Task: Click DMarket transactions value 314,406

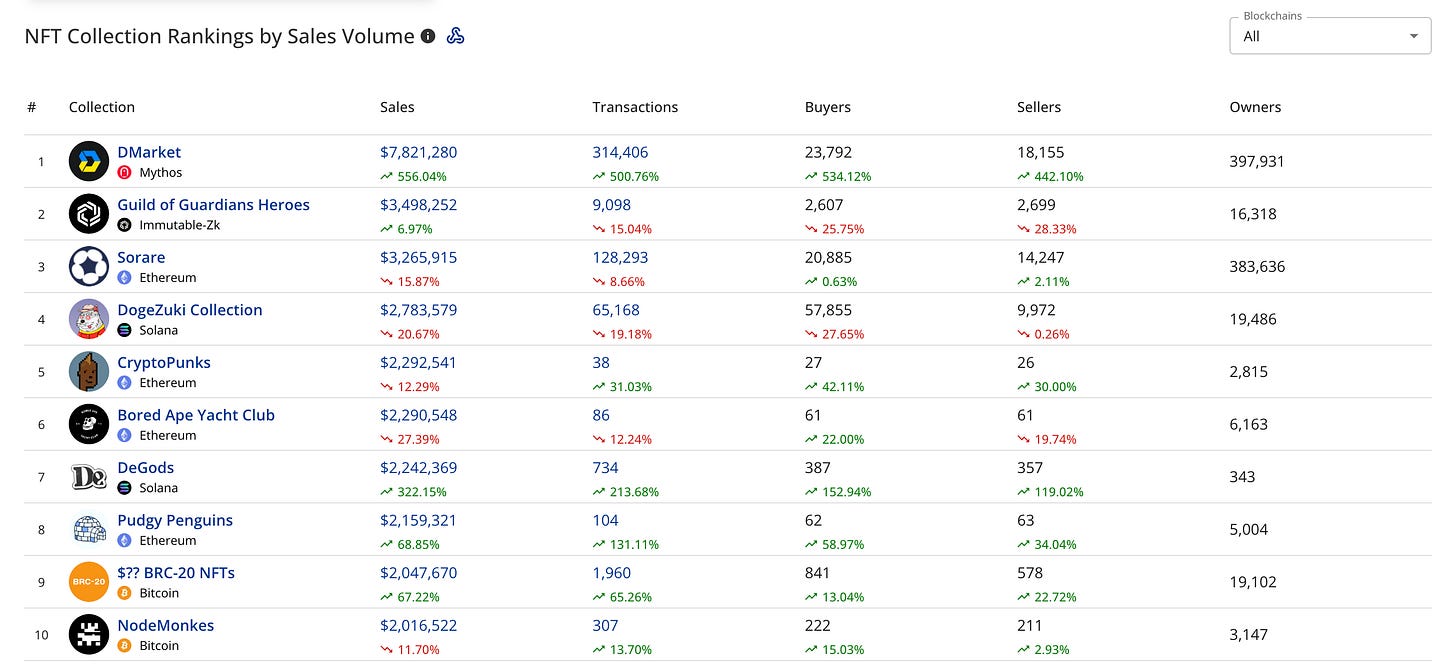Action: (620, 152)
